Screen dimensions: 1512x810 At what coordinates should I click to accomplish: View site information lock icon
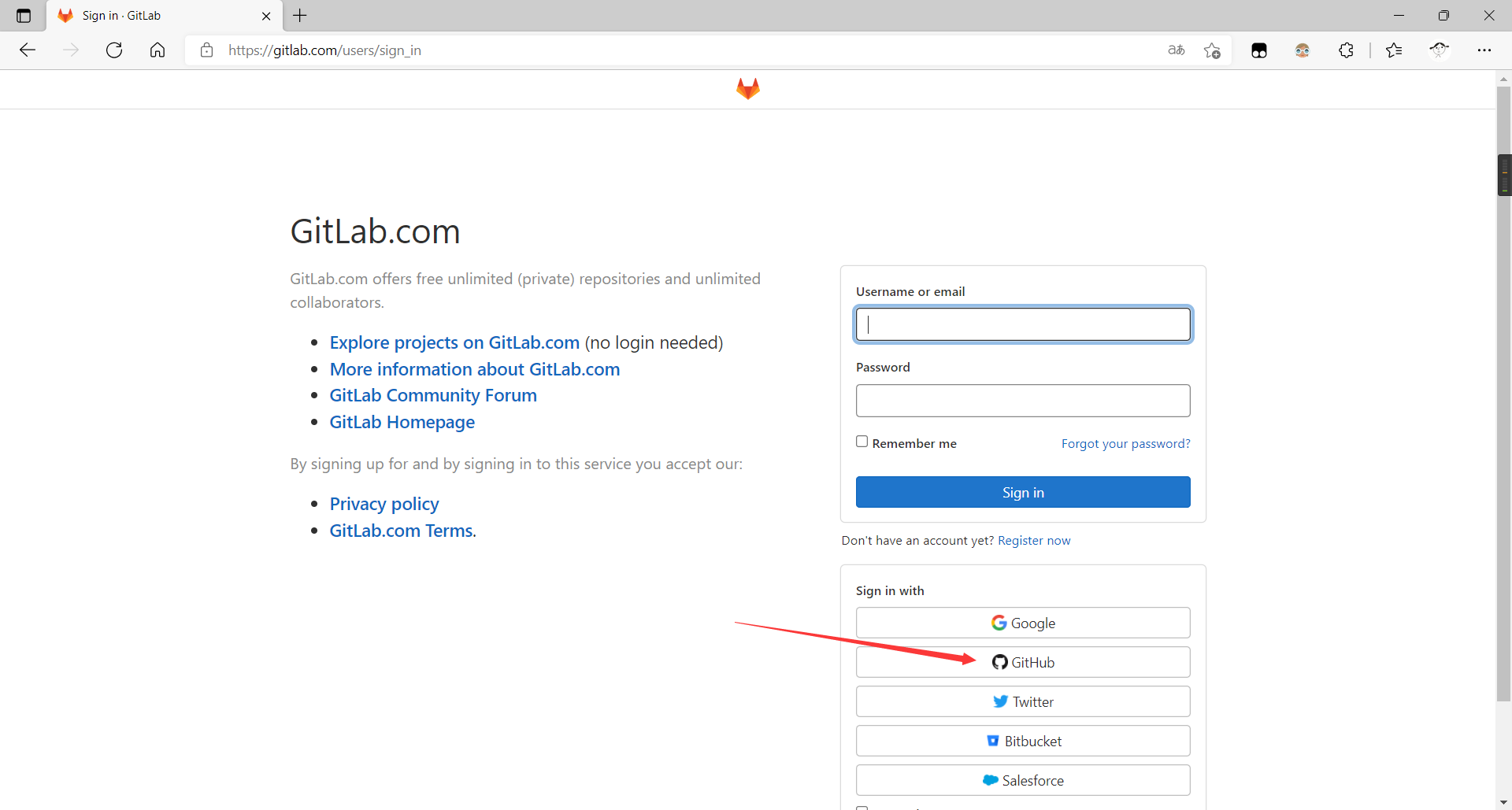[x=206, y=50]
